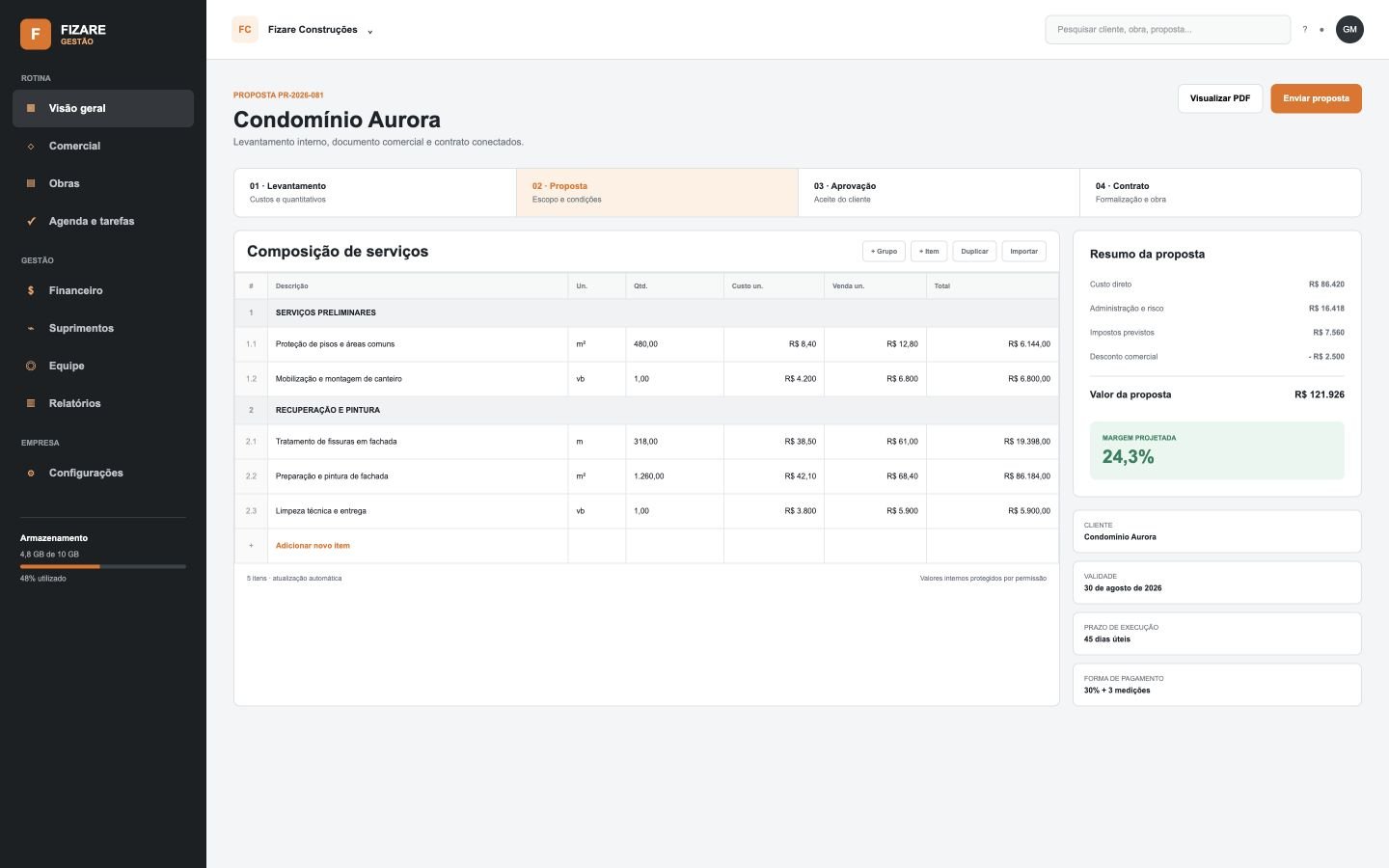Click the Financeiro dollar icon
The image size is (1389, 868).
(31, 290)
